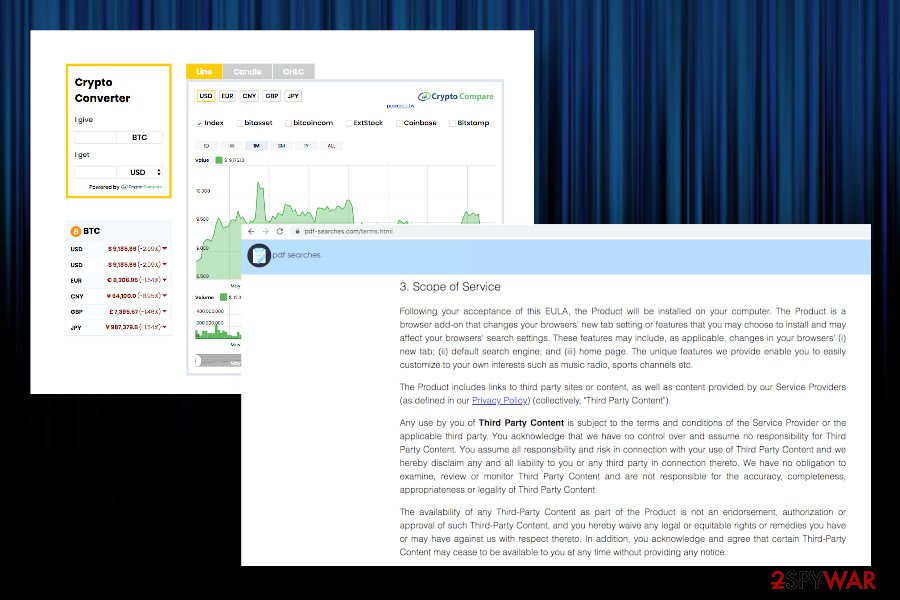The image size is (900, 600).
Task: Go back using the browser back arrow
Action: 251,231
